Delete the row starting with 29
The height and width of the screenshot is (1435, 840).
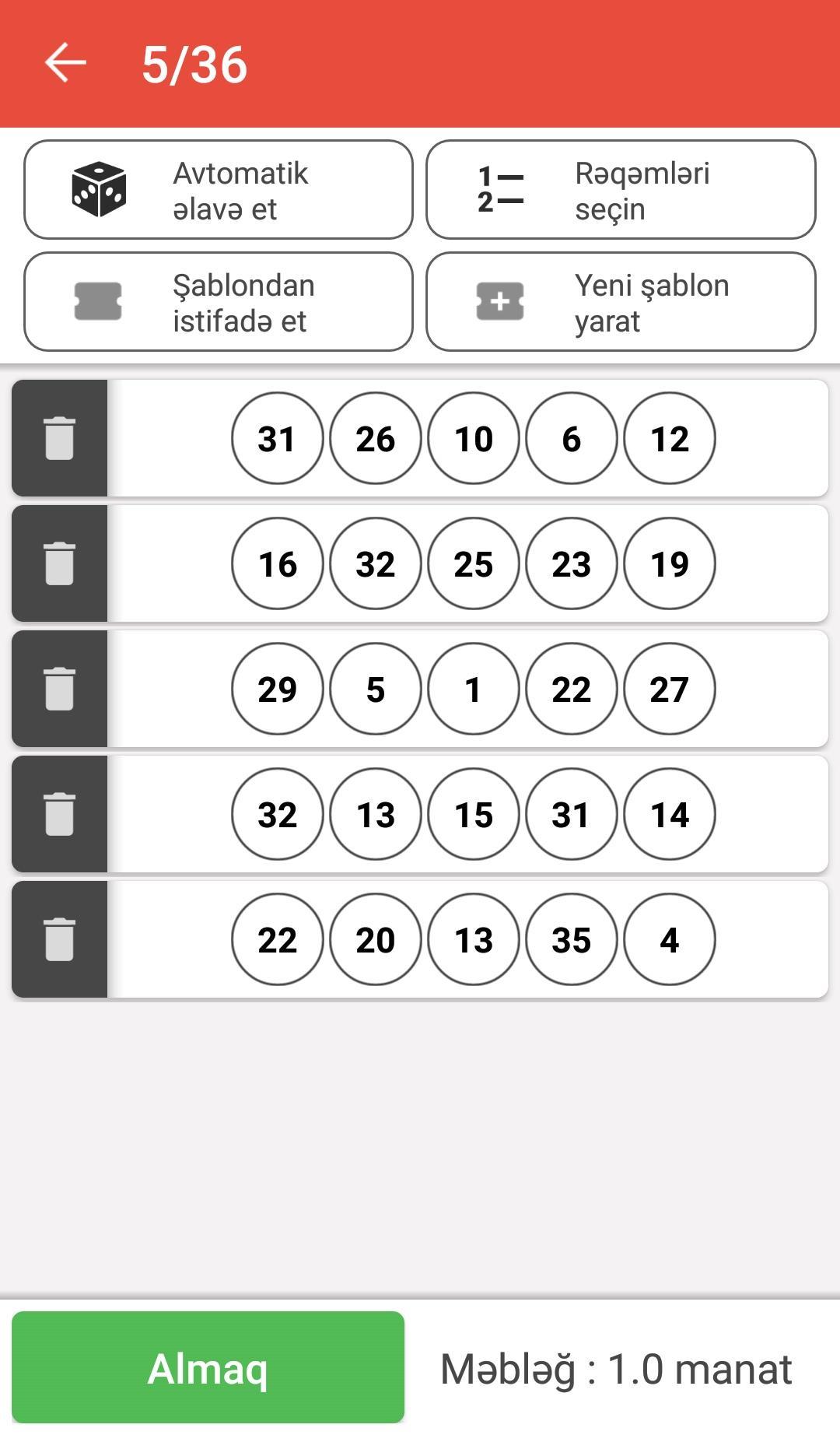(x=59, y=689)
